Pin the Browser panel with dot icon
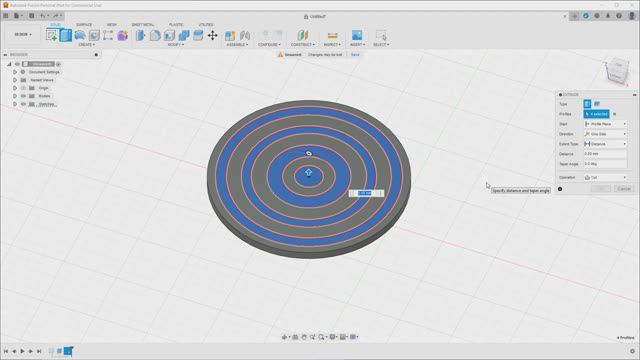Screen dimensions: 640x360 [x=96, y=55]
